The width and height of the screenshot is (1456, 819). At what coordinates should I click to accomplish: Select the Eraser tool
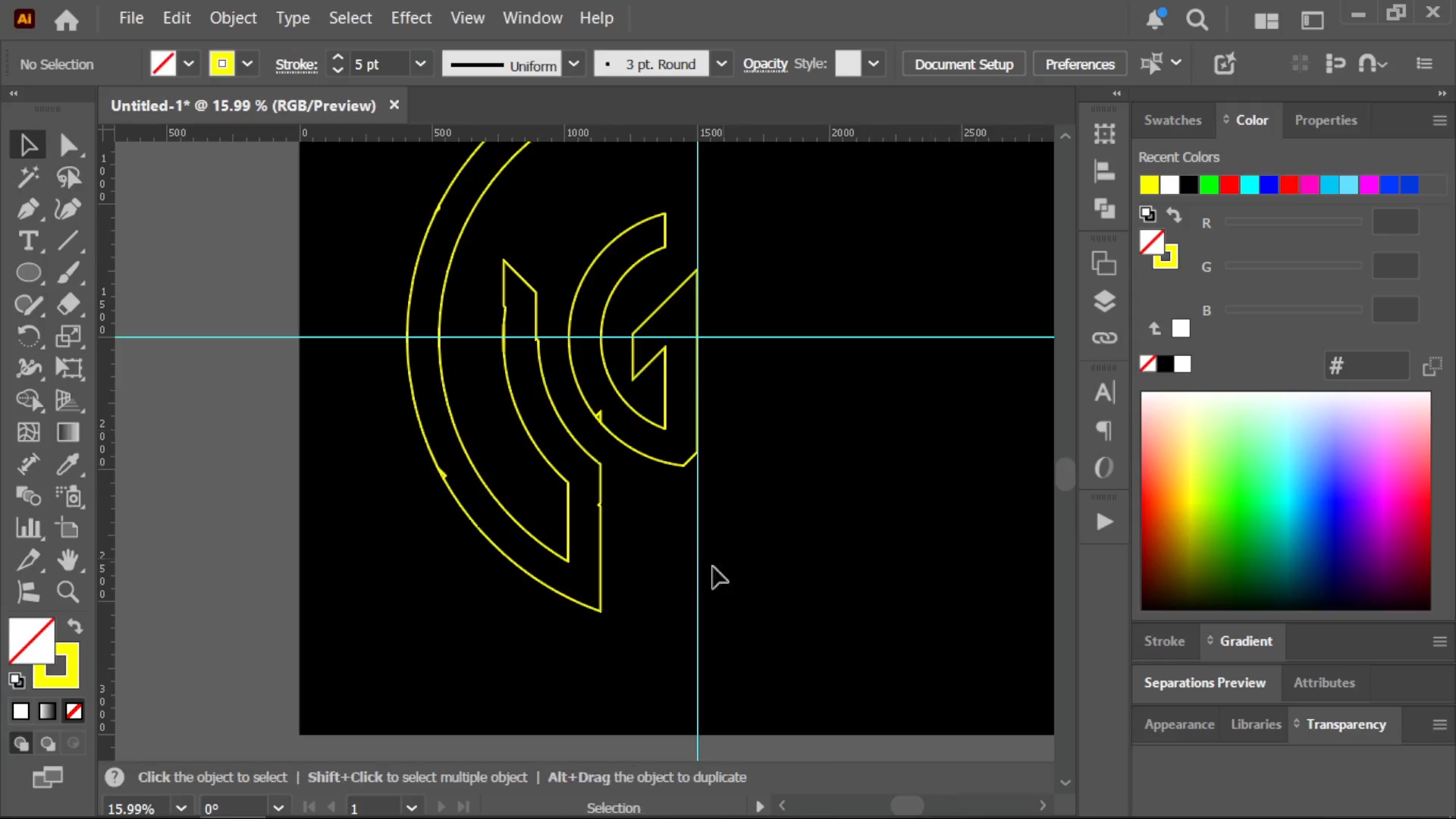68,304
